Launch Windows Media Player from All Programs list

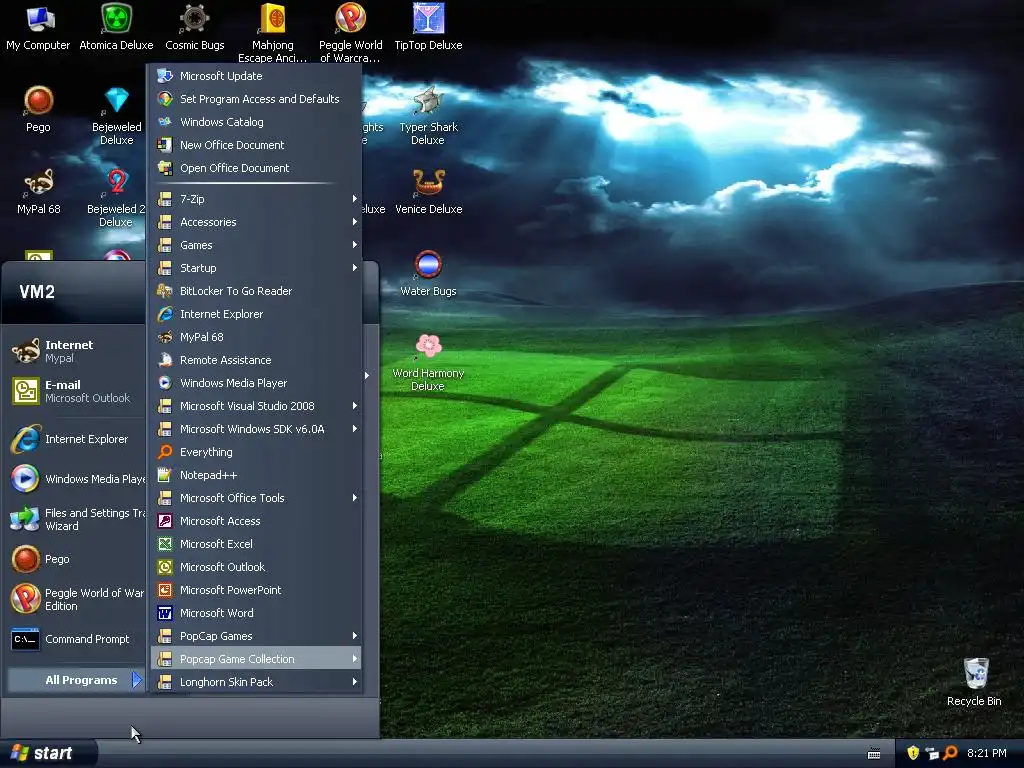256,383
